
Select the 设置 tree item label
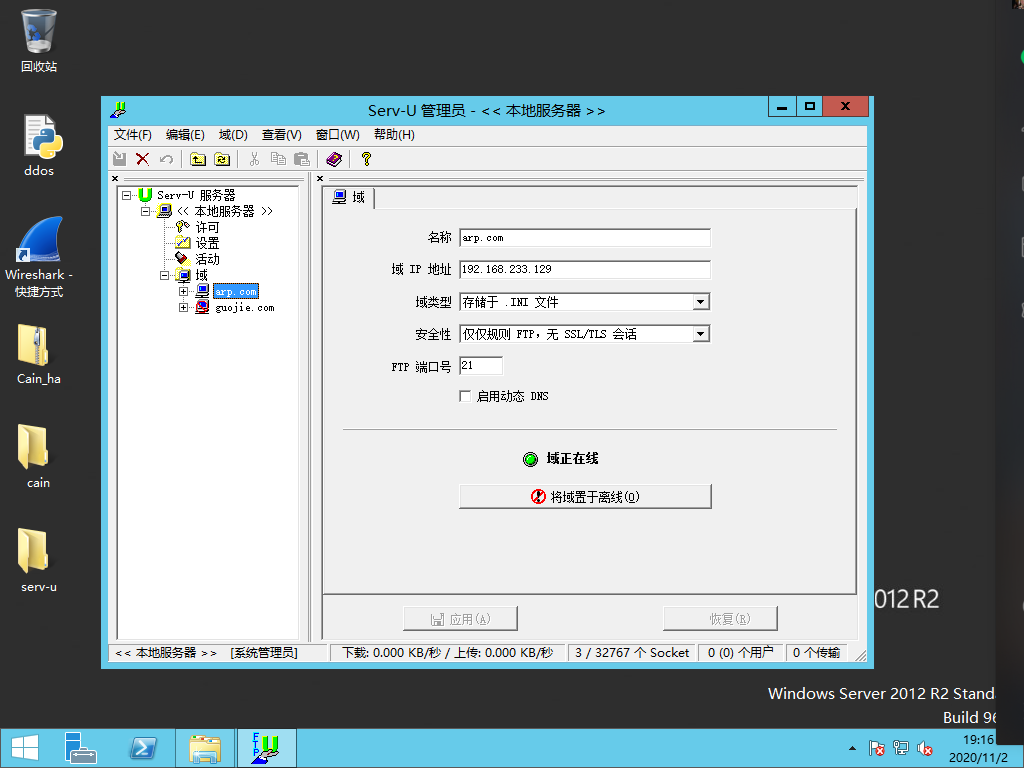(x=208, y=243)
